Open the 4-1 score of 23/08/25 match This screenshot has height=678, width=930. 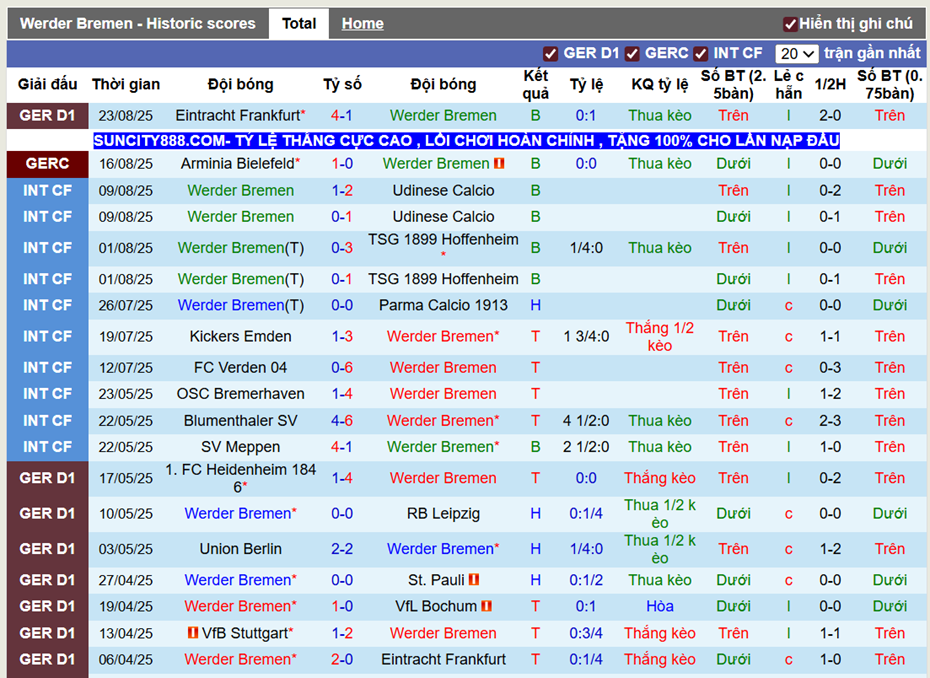[342, 116]
